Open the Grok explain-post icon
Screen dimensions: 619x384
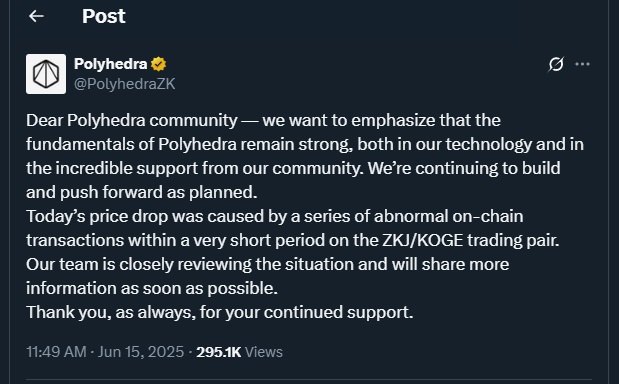556,64
